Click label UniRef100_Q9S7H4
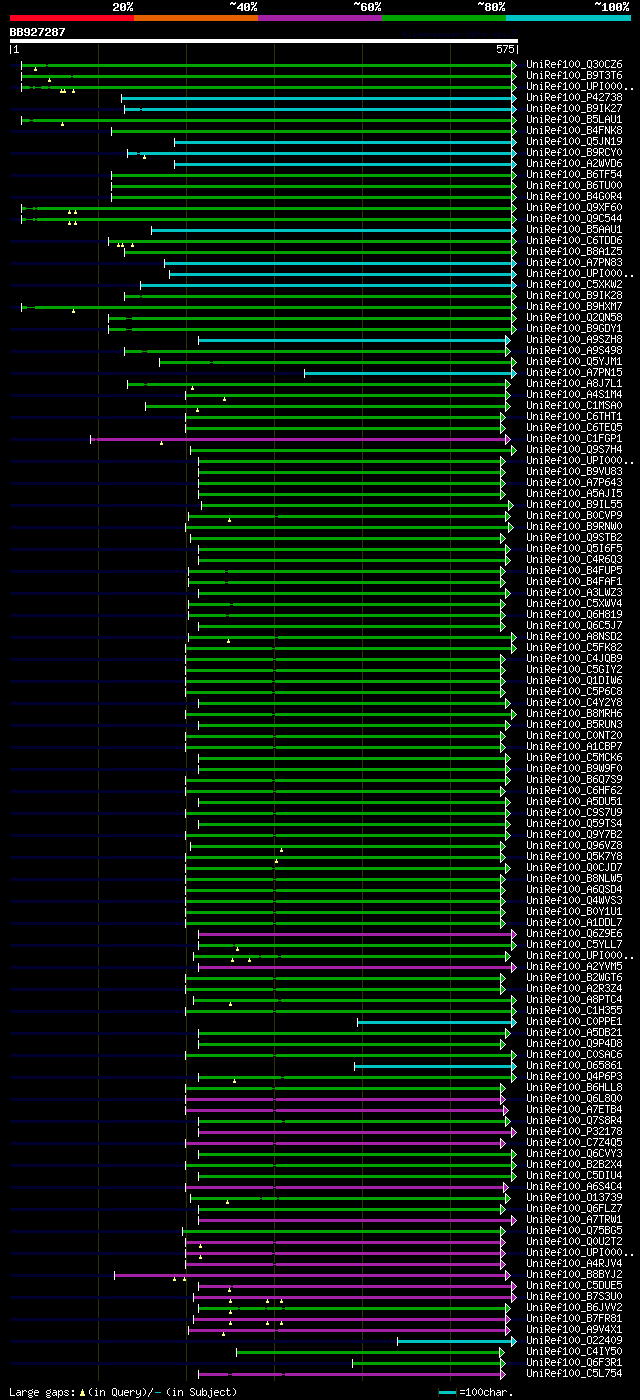The image size is (640, 1400). click(574, 450)
